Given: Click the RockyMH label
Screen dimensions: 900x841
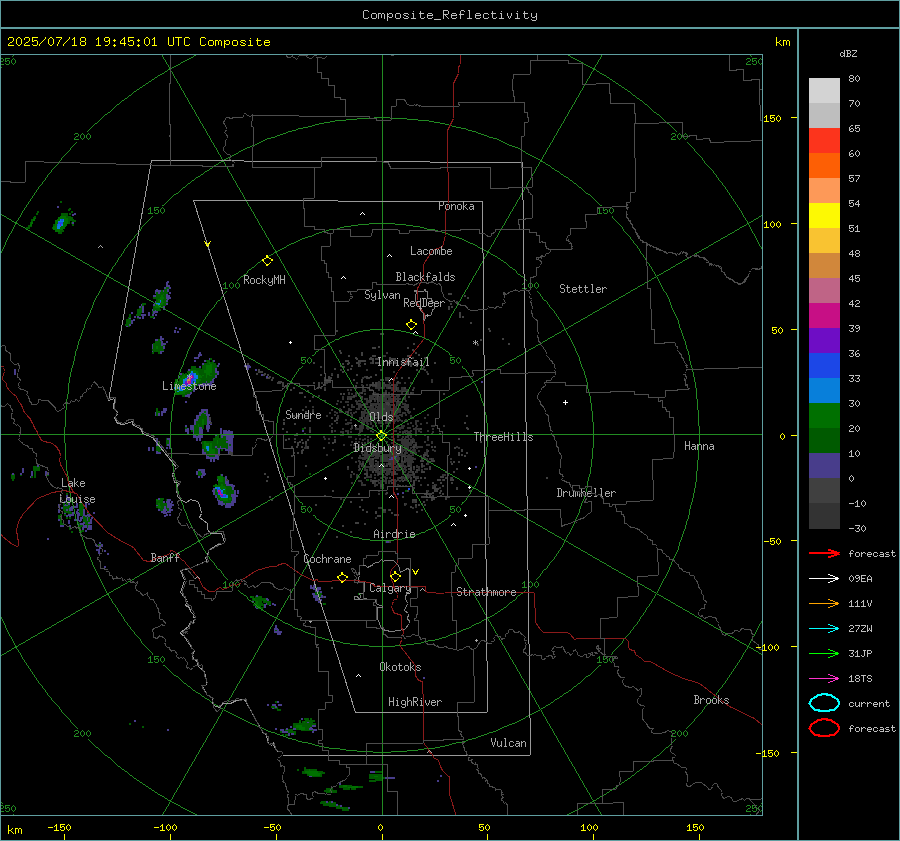Looking at the screenshot, I should coord(264,280).
